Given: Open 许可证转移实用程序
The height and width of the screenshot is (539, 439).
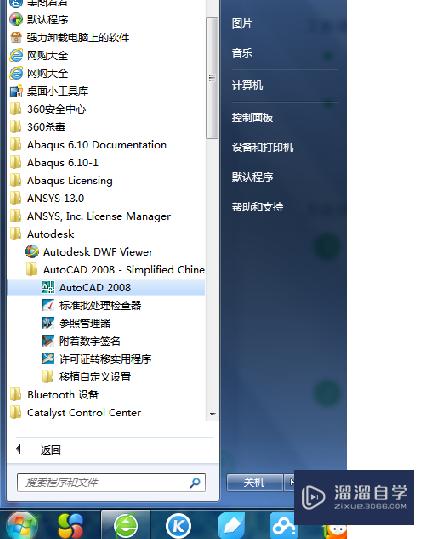Looking at the screenshot, I should tap(96, 359).
